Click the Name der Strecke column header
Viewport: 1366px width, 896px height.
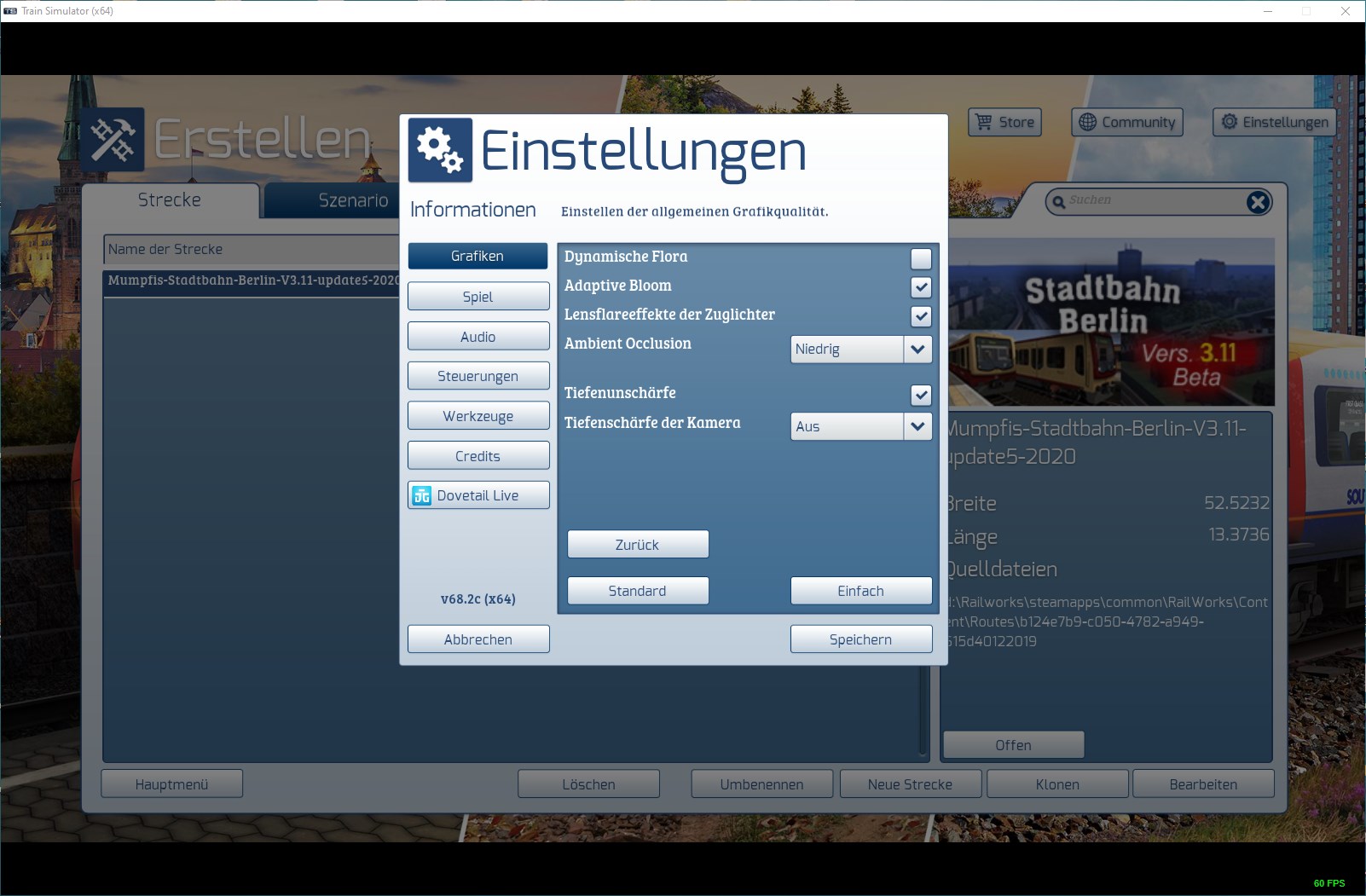tap(252, 249)
